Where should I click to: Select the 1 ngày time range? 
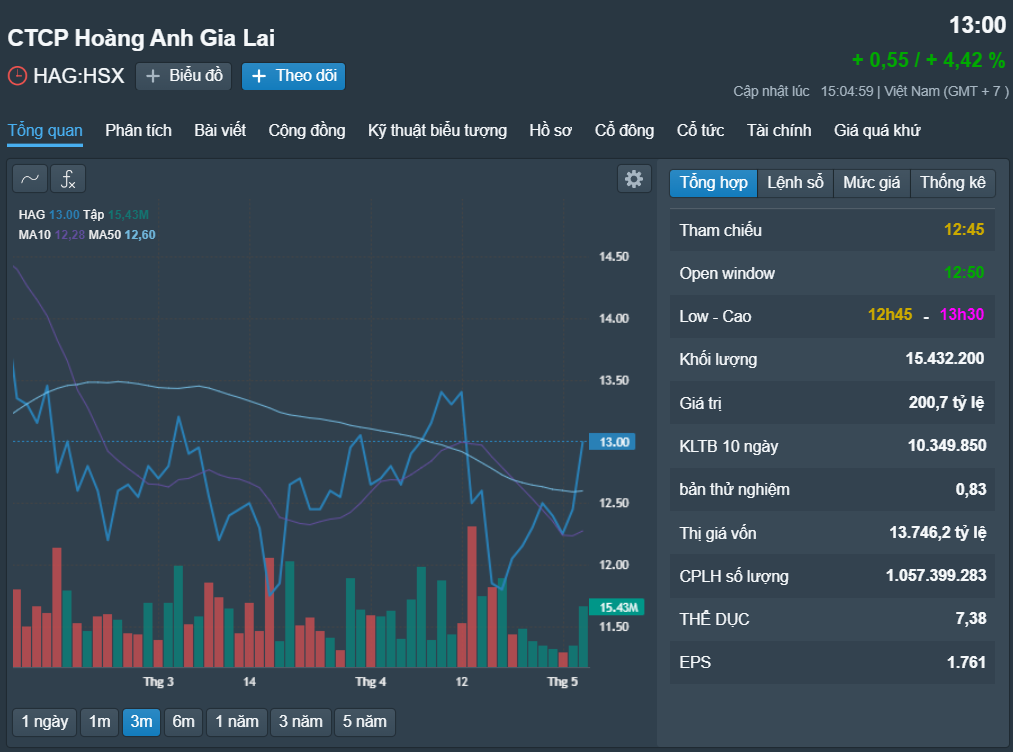click(x=45, y=722)
